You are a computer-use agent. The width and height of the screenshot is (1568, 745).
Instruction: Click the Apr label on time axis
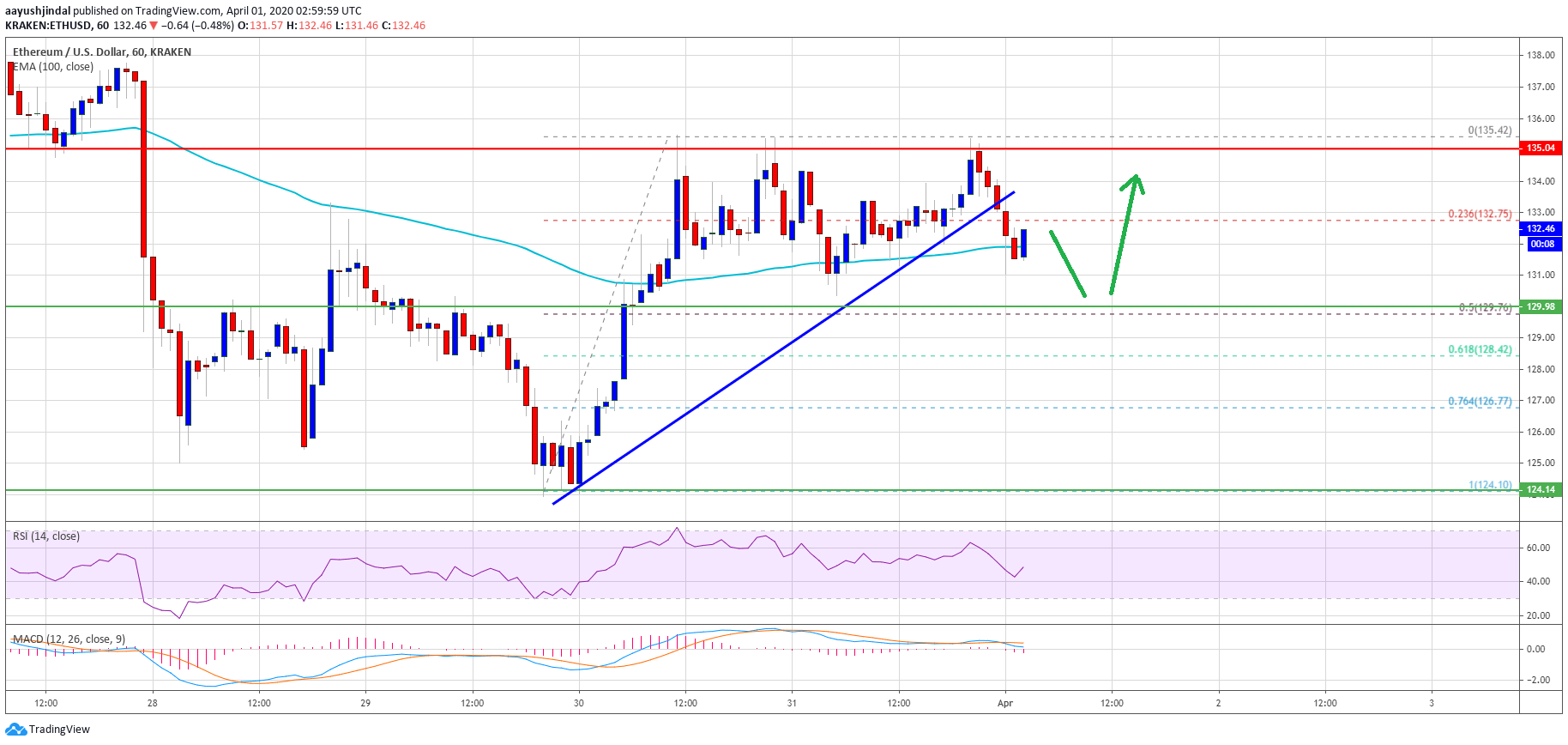point(1005,703)
